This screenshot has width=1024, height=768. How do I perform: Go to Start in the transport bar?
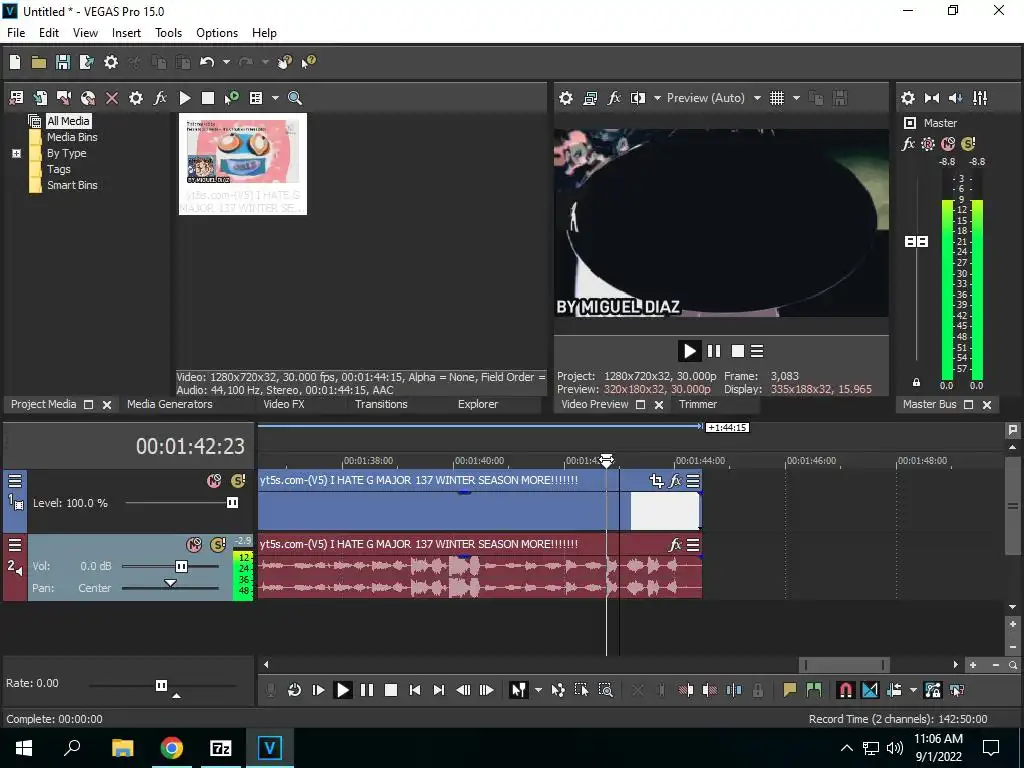tap(415, 690)
